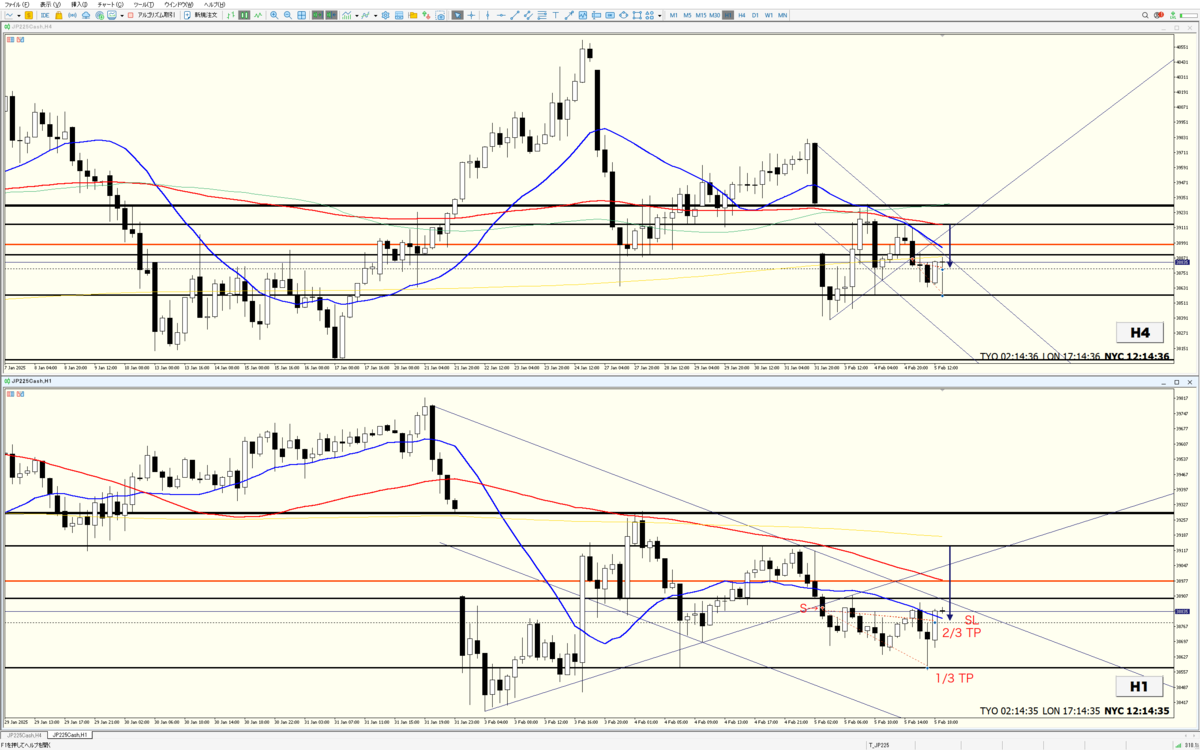Select the M1 timeframe
Viewport: 1200px width, 750px height.
(x=673, y=15)
